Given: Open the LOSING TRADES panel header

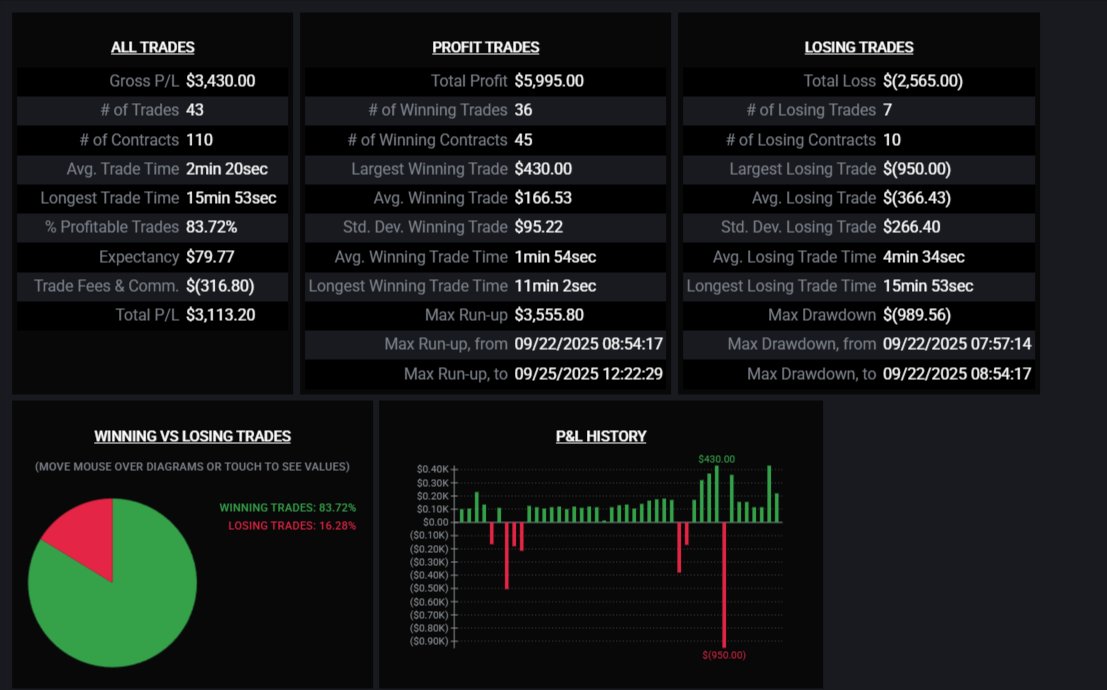Looking at the screenshot, I should tap(858, 46).
